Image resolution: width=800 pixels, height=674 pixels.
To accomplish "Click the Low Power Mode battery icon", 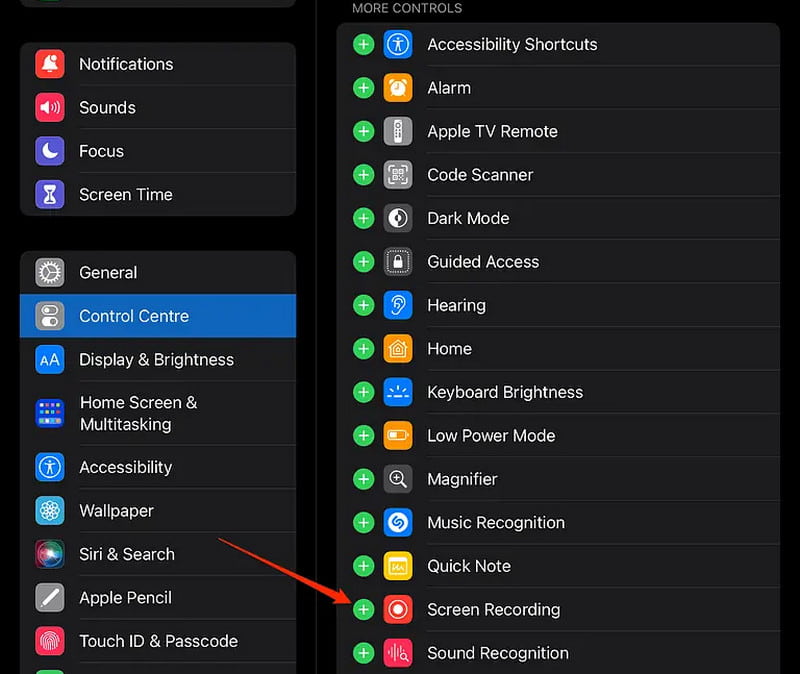I will (x=398, y=435).
